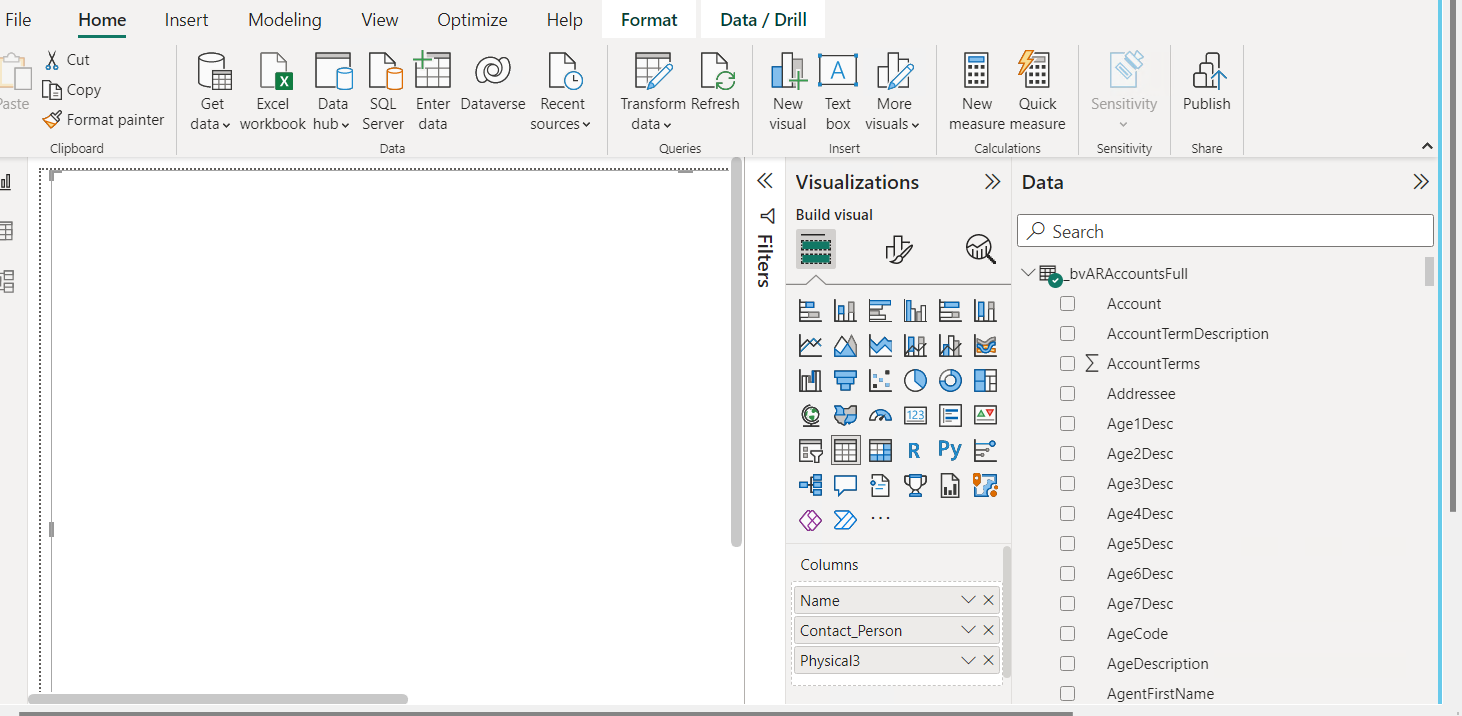Tick the Addressee field checkbox
Image resolution: width=1462 pixels, height=716 pixels.
pyautogui.click(x=1067, y=394)
